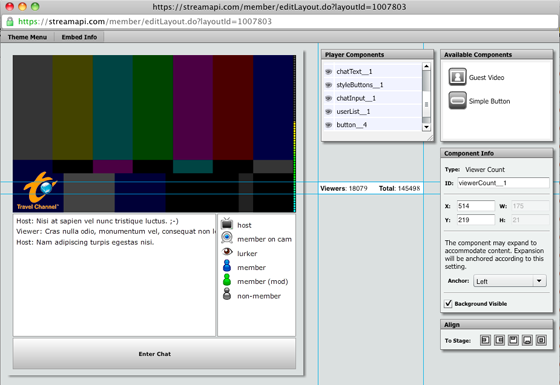Toggle visibility of styleButtons__1
This screenshot has width=560, height=385.
point(329,85)
